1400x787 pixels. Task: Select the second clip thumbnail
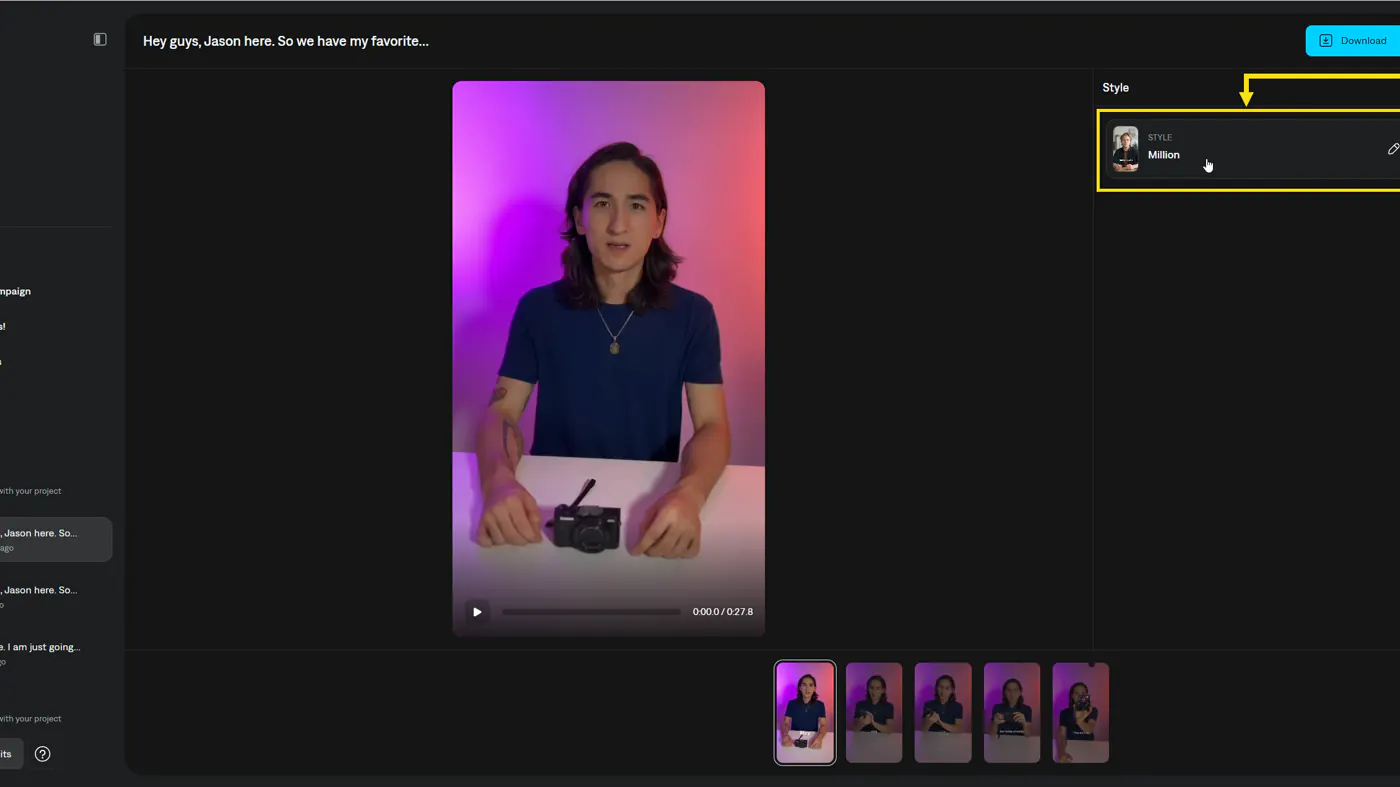click(x=874, y=713)
